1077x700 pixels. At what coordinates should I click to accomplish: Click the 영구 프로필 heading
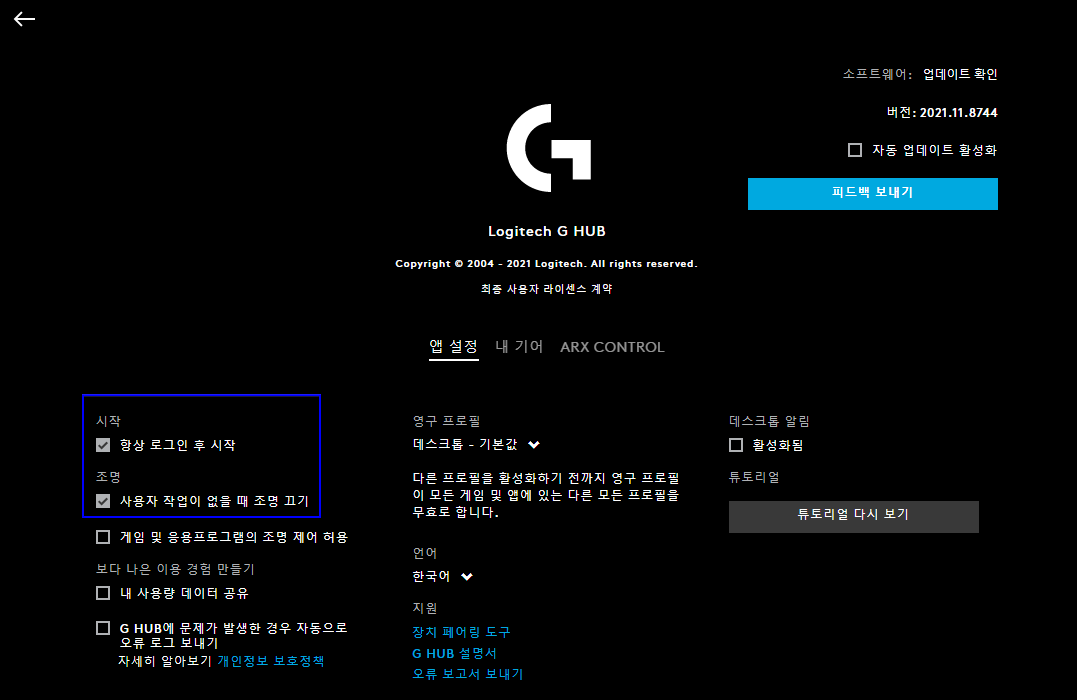(x=446, y=421)
